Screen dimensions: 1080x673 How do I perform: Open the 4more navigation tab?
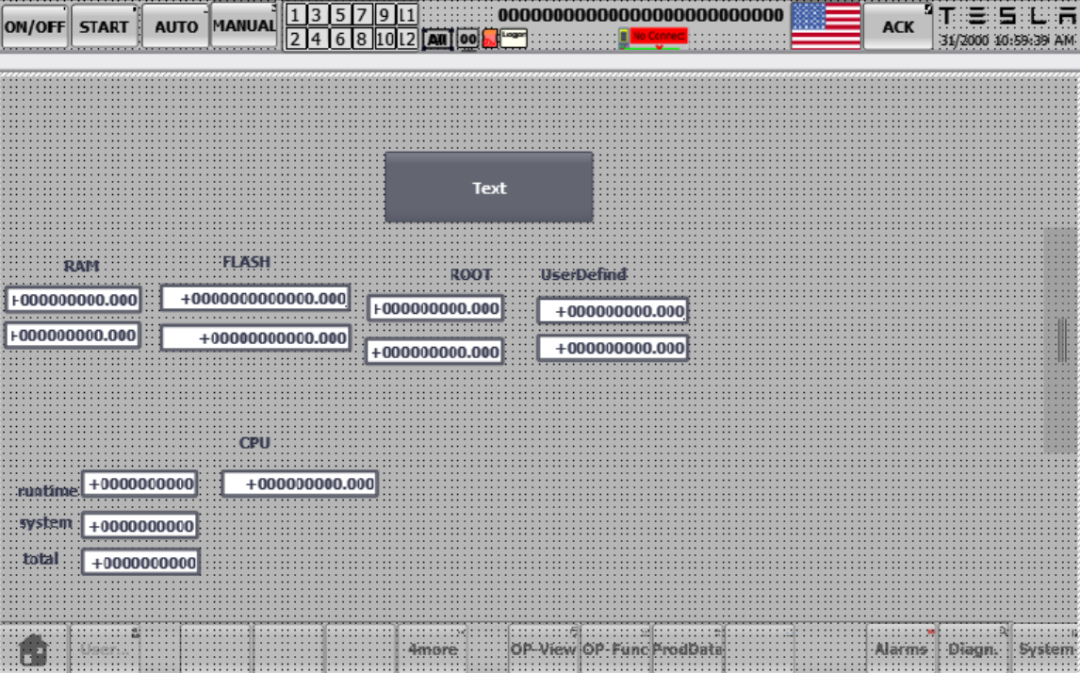tap(433, 649)
